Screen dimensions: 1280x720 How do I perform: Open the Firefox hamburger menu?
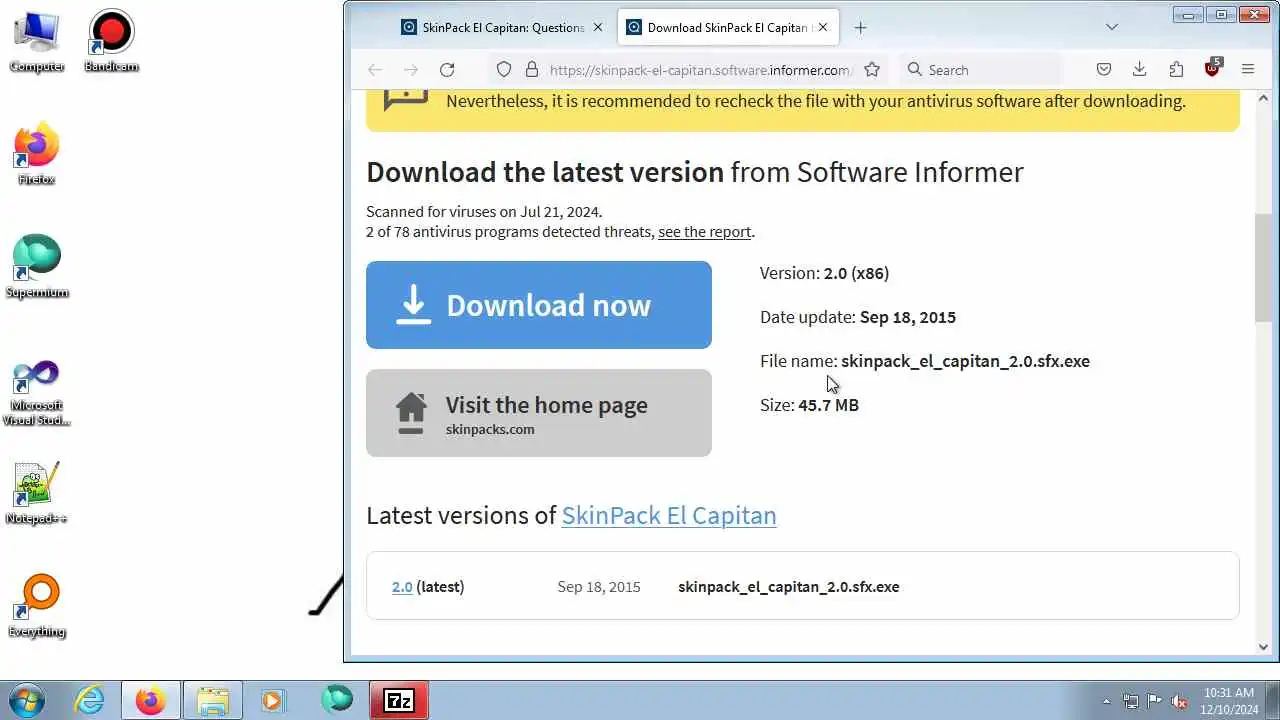click(1248, 69)
